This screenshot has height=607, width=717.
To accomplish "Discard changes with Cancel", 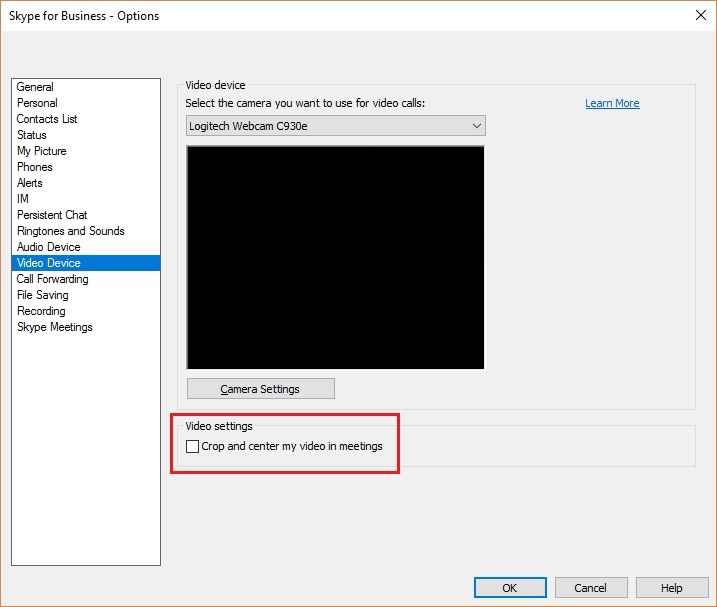I will coord(591,588).
